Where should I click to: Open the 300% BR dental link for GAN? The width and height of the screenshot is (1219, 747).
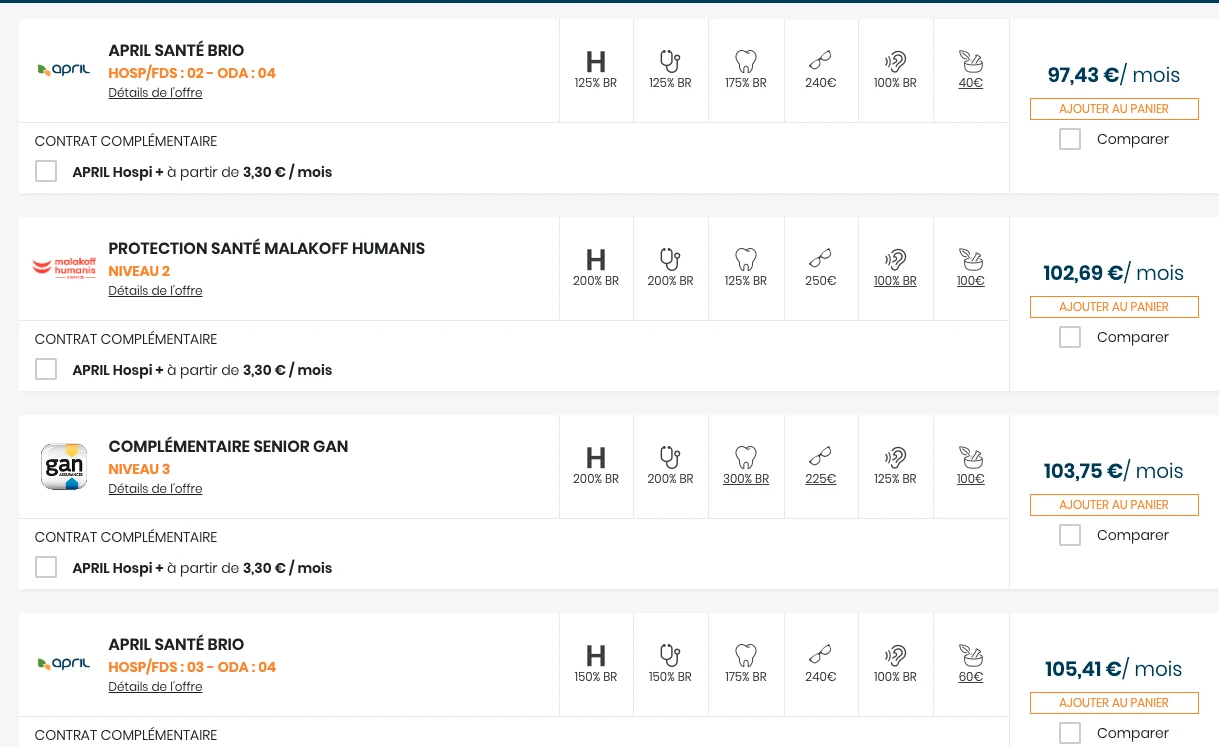click(746, 479)
